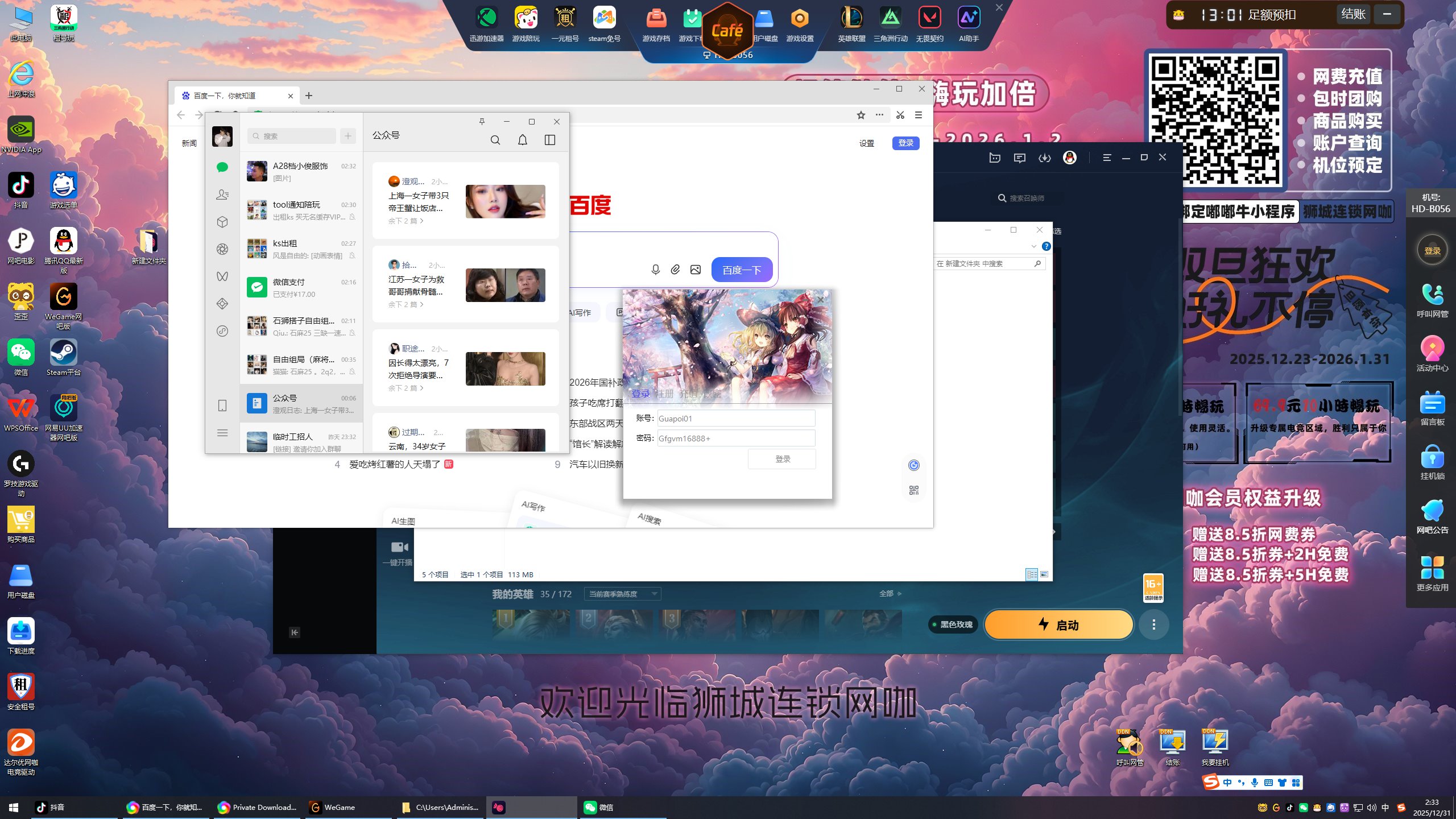Click the 账号 input field
Screen dimensions: 1456x819
coord(736,419)
